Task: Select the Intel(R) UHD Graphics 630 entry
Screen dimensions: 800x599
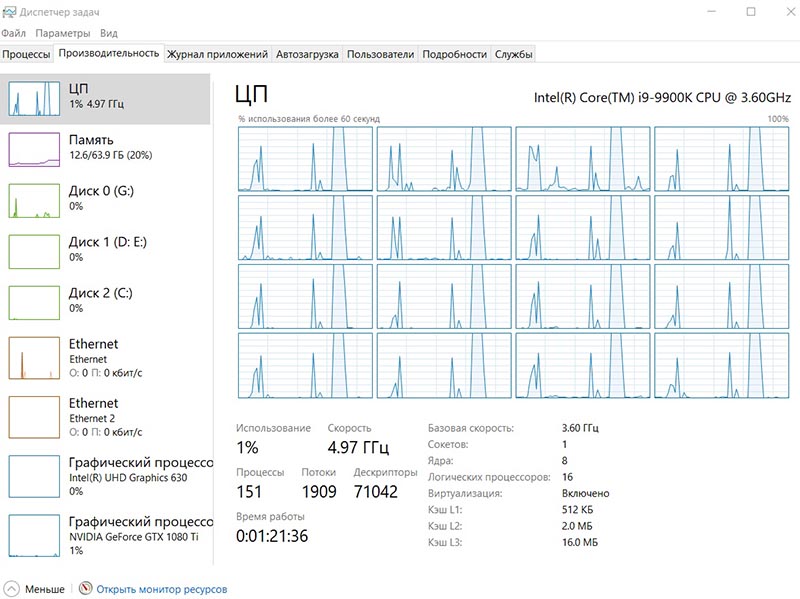Action: [x=105, y=476]
